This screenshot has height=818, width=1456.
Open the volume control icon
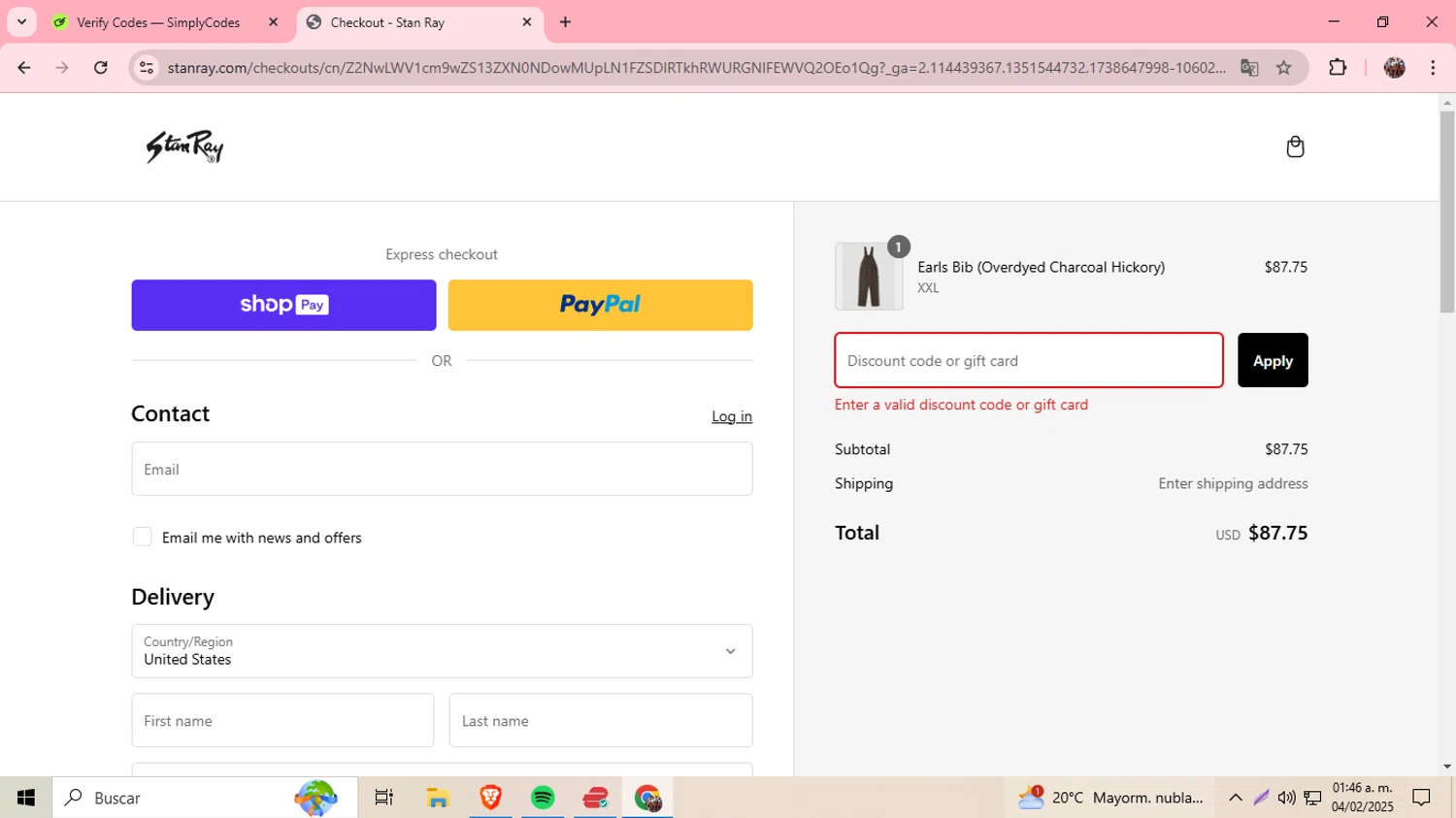coord(1286,798)
